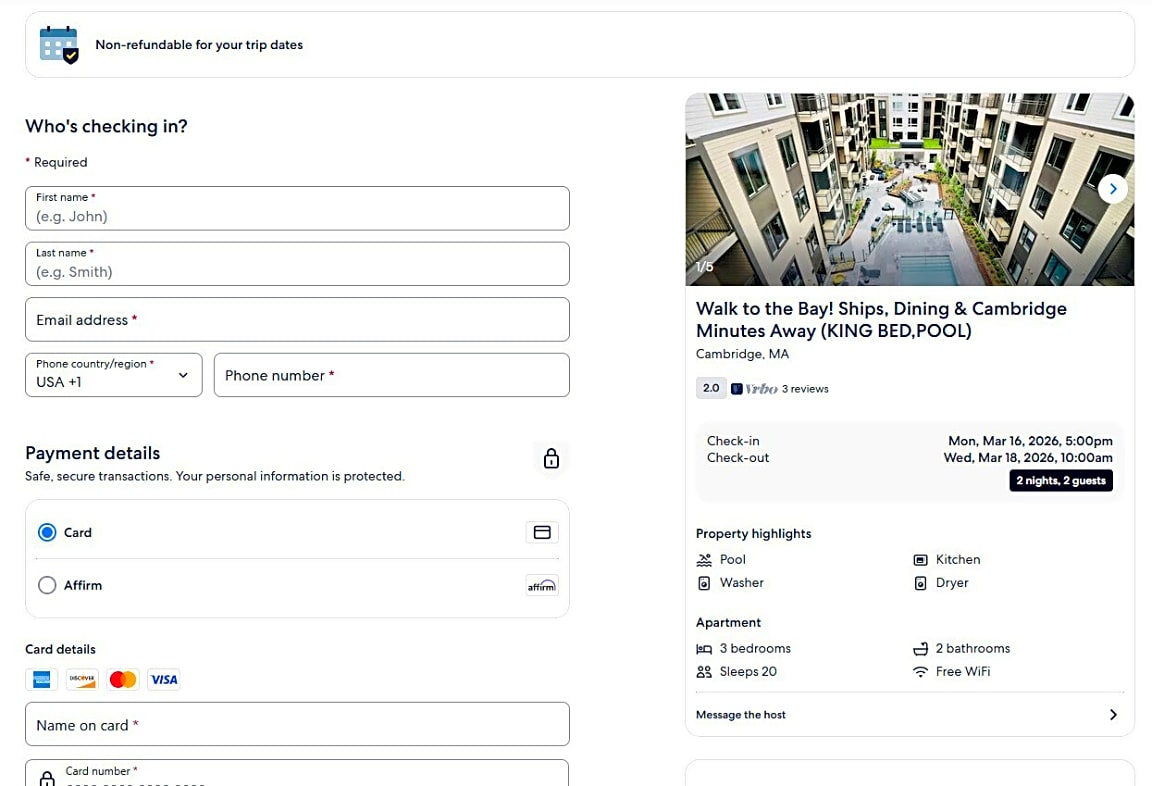Click the Phone number input box
The height and width of the screenshot is (786, 1152).
coord(391,376)
